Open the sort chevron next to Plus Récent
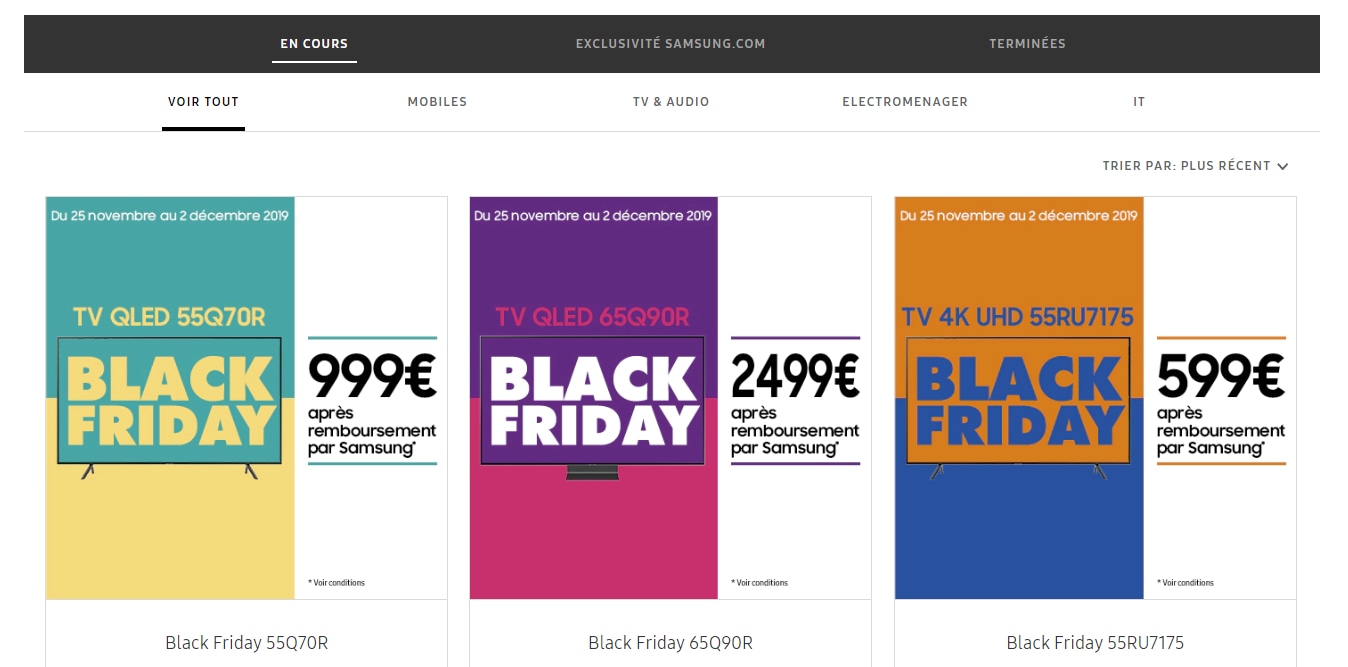1348x667 pixels. [x=1282, y=166]
